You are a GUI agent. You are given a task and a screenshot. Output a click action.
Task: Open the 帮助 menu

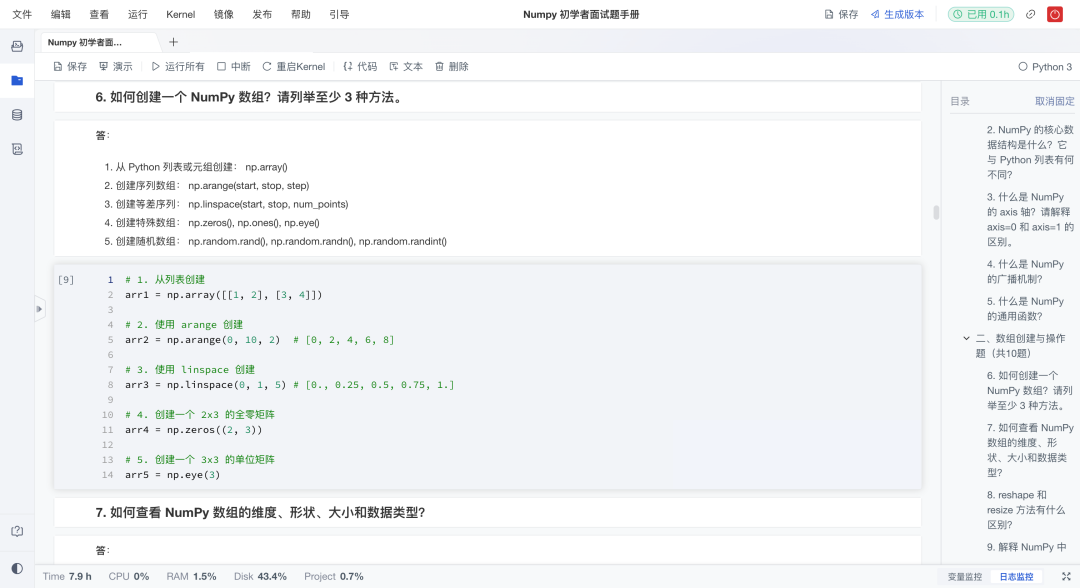[300, 14]
